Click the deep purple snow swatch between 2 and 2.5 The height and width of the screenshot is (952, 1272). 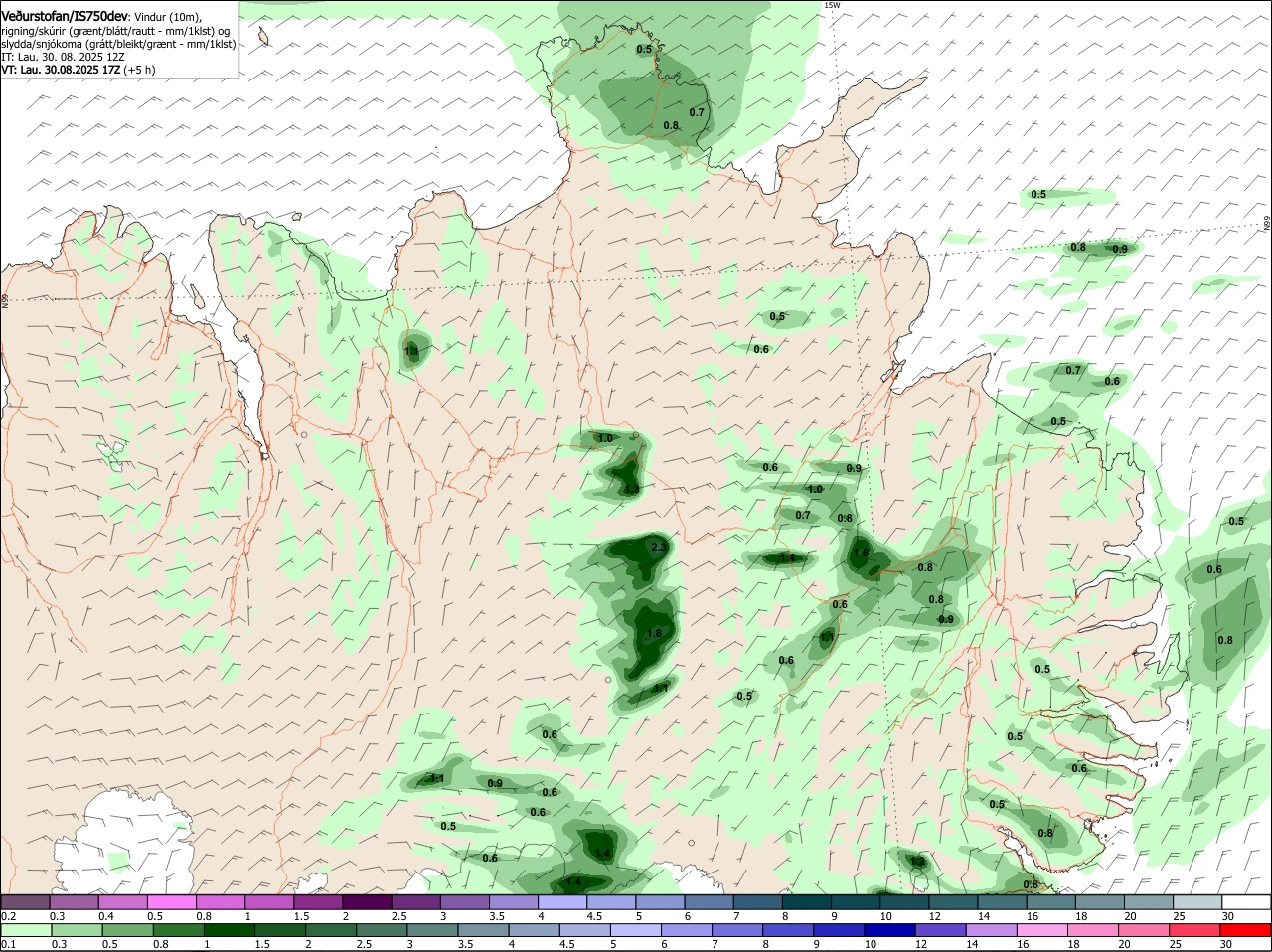tap(368, 901)
